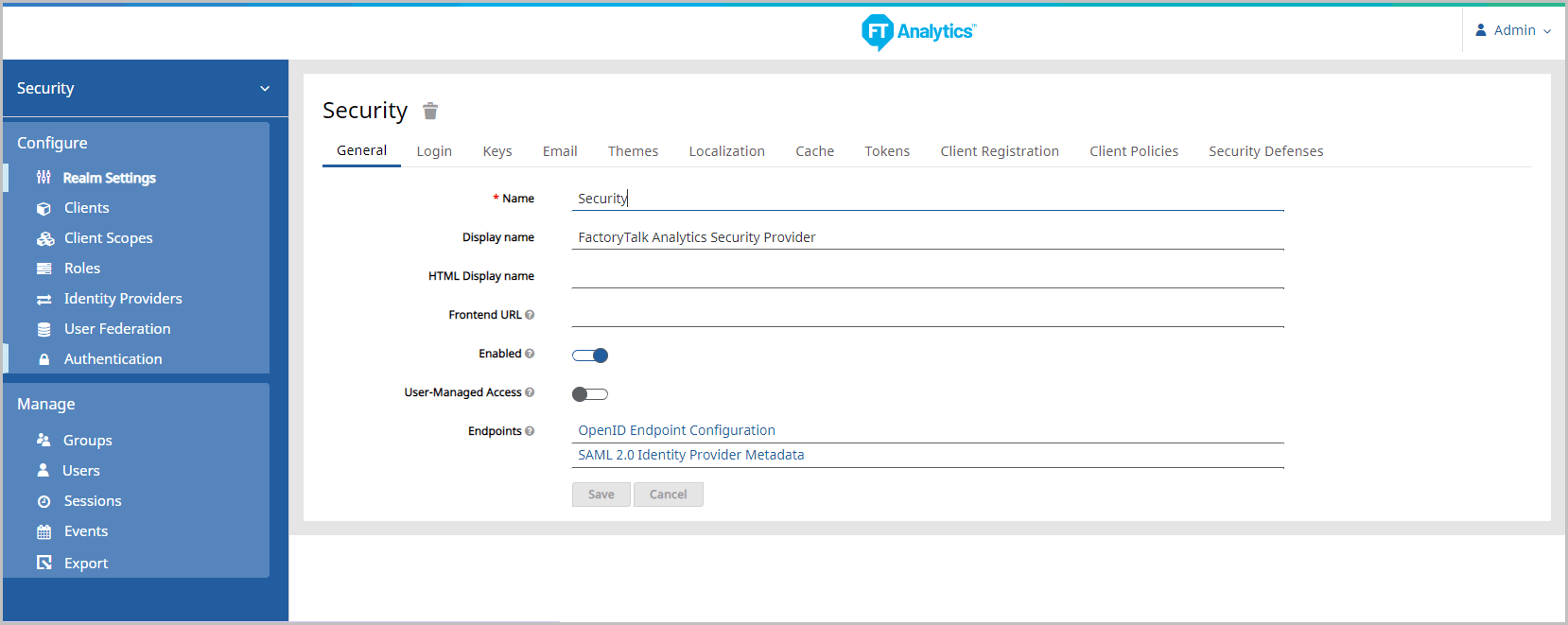Click the help icon beside Frontend URL
The height and width of the screenshot is (625, 1568).
tap(530, 315)
